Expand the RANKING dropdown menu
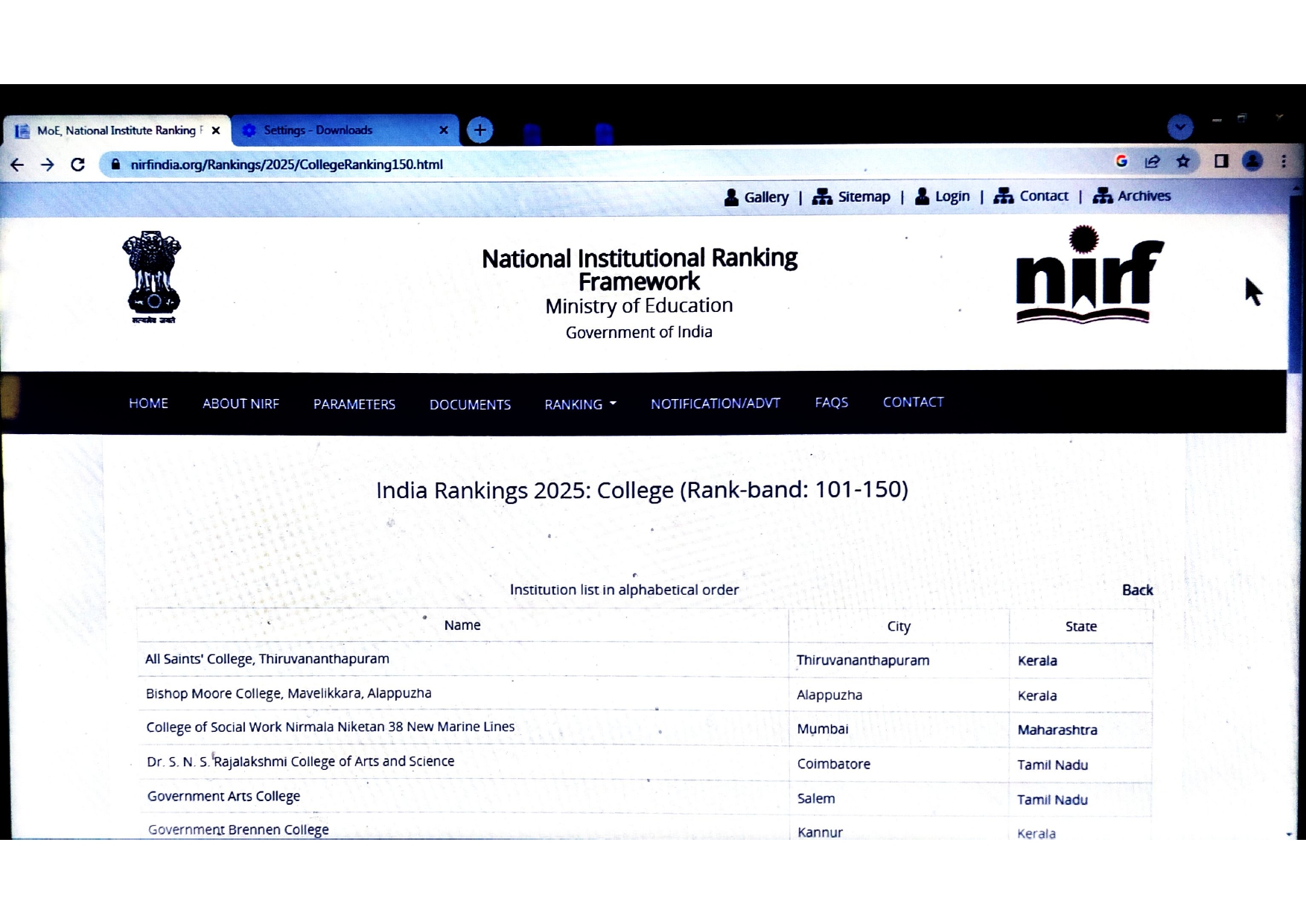 580,404
